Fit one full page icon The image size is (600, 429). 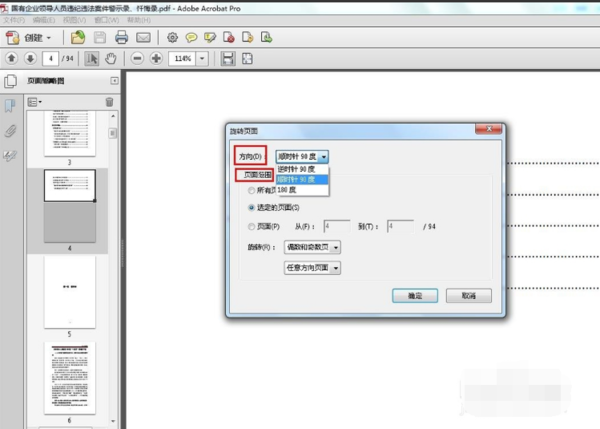coord(247,59)
